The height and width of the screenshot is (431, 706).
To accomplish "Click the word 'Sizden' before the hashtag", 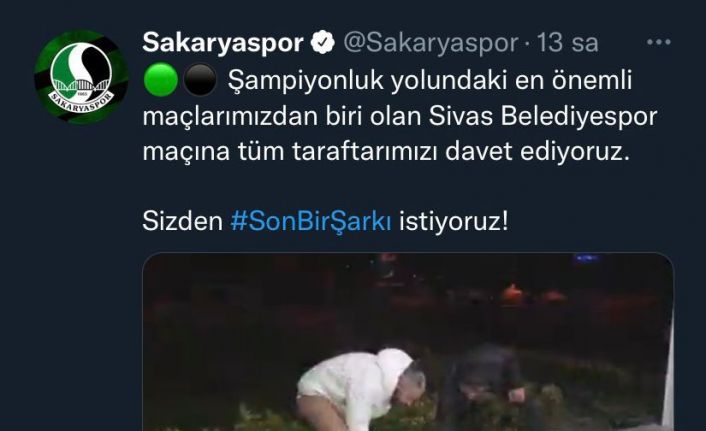I will pos(182,221).
